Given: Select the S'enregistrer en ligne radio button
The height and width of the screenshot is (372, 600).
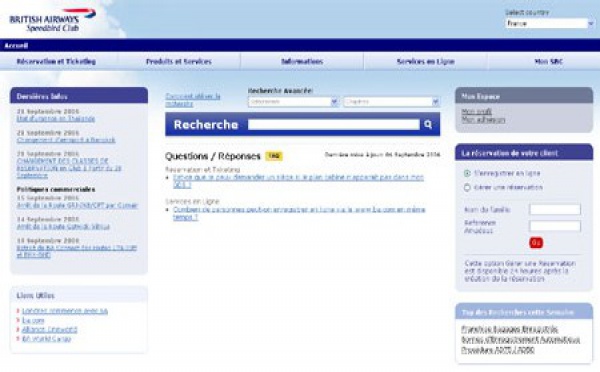Looking at the screenshot, I should pos(467,173).
